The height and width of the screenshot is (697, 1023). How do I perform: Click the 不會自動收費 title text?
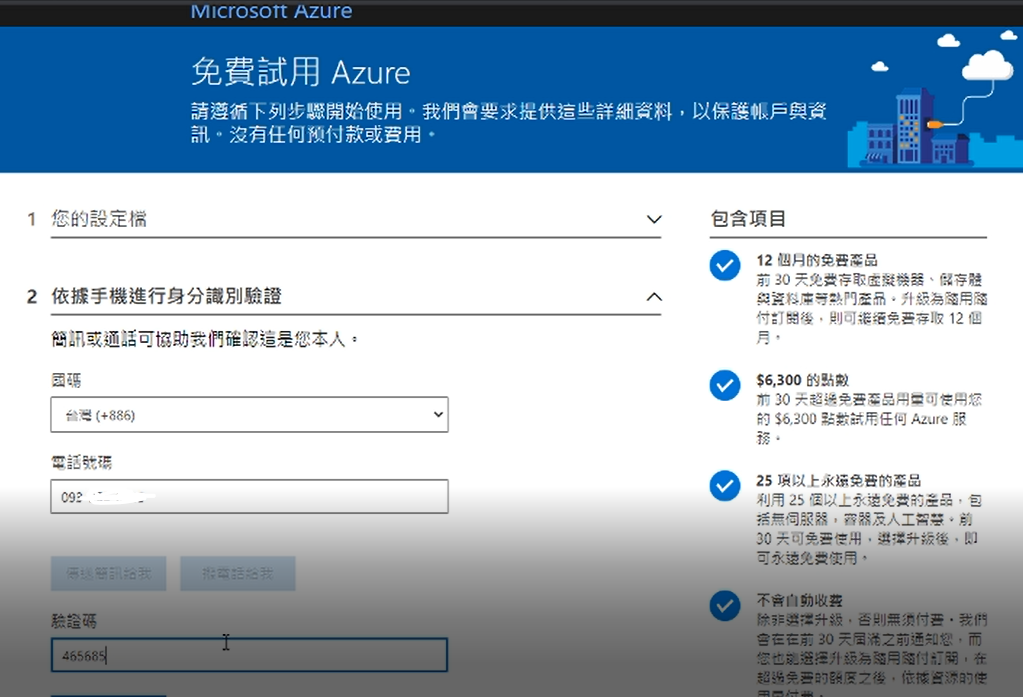799,600
